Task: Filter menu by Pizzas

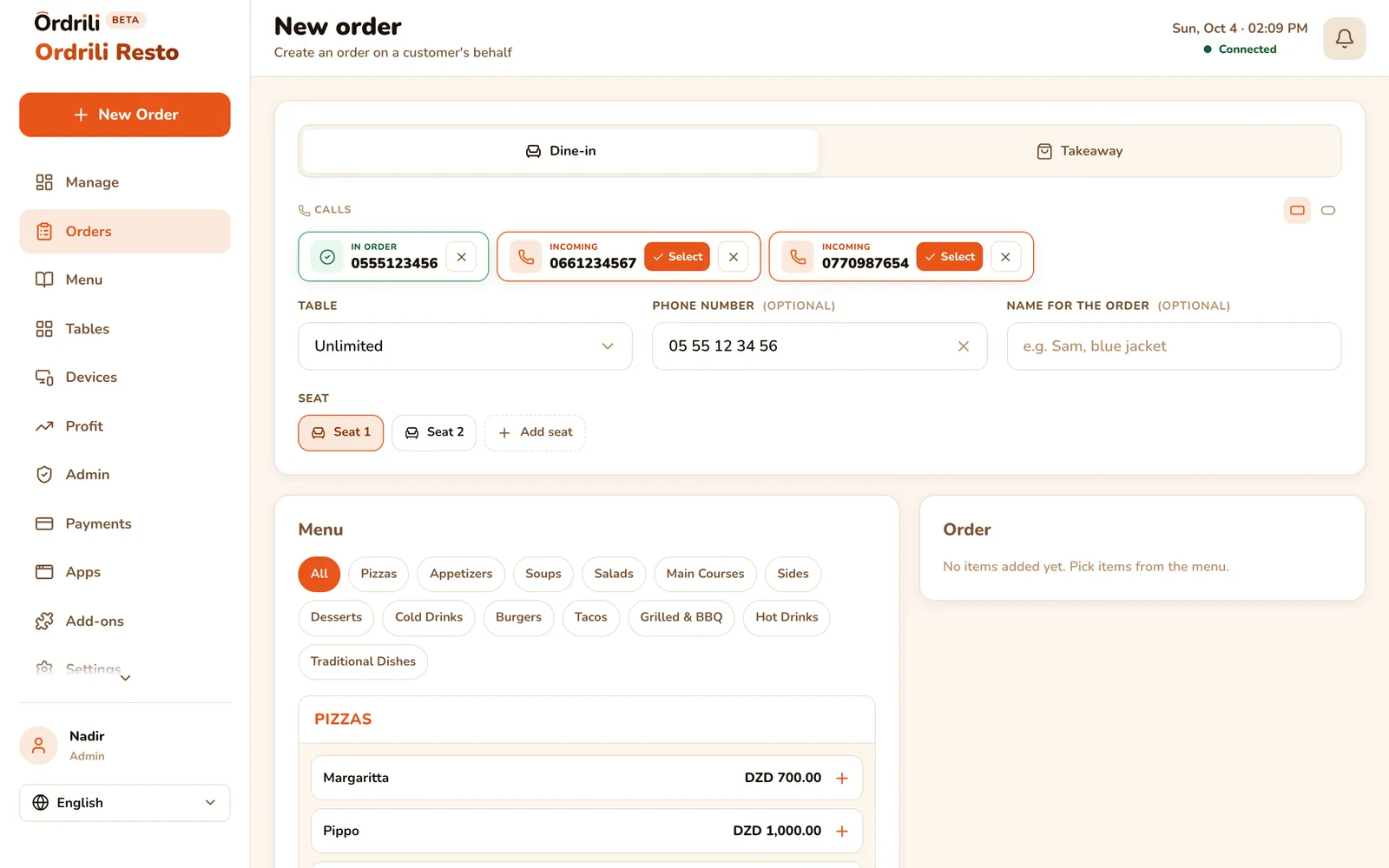Action: click(x=379, y=574)
